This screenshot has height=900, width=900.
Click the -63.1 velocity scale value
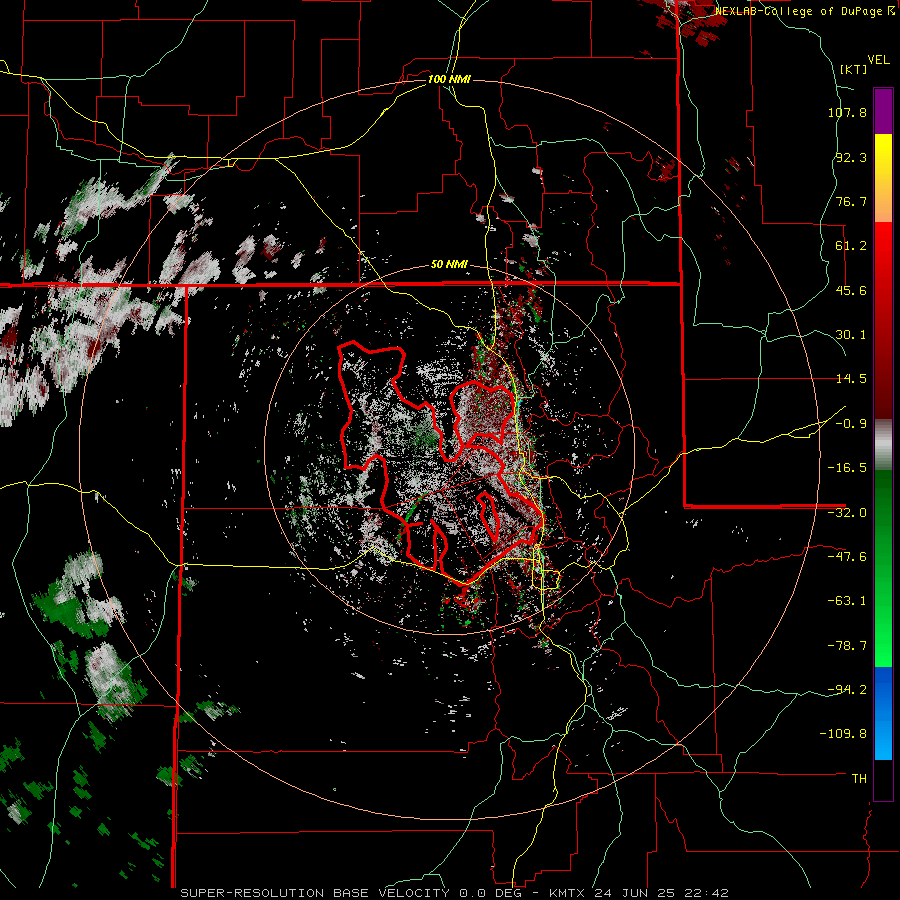(847, 601)
